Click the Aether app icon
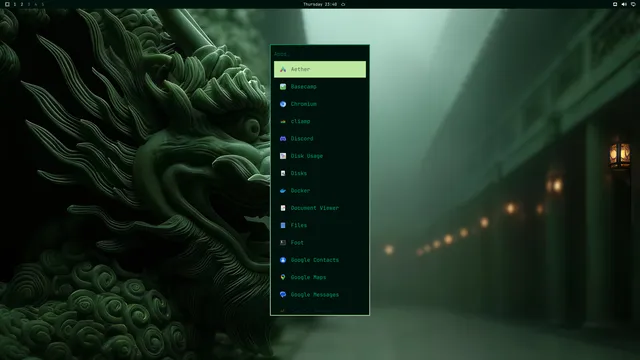This screenshot has height=360, width=640. (283, 69)
